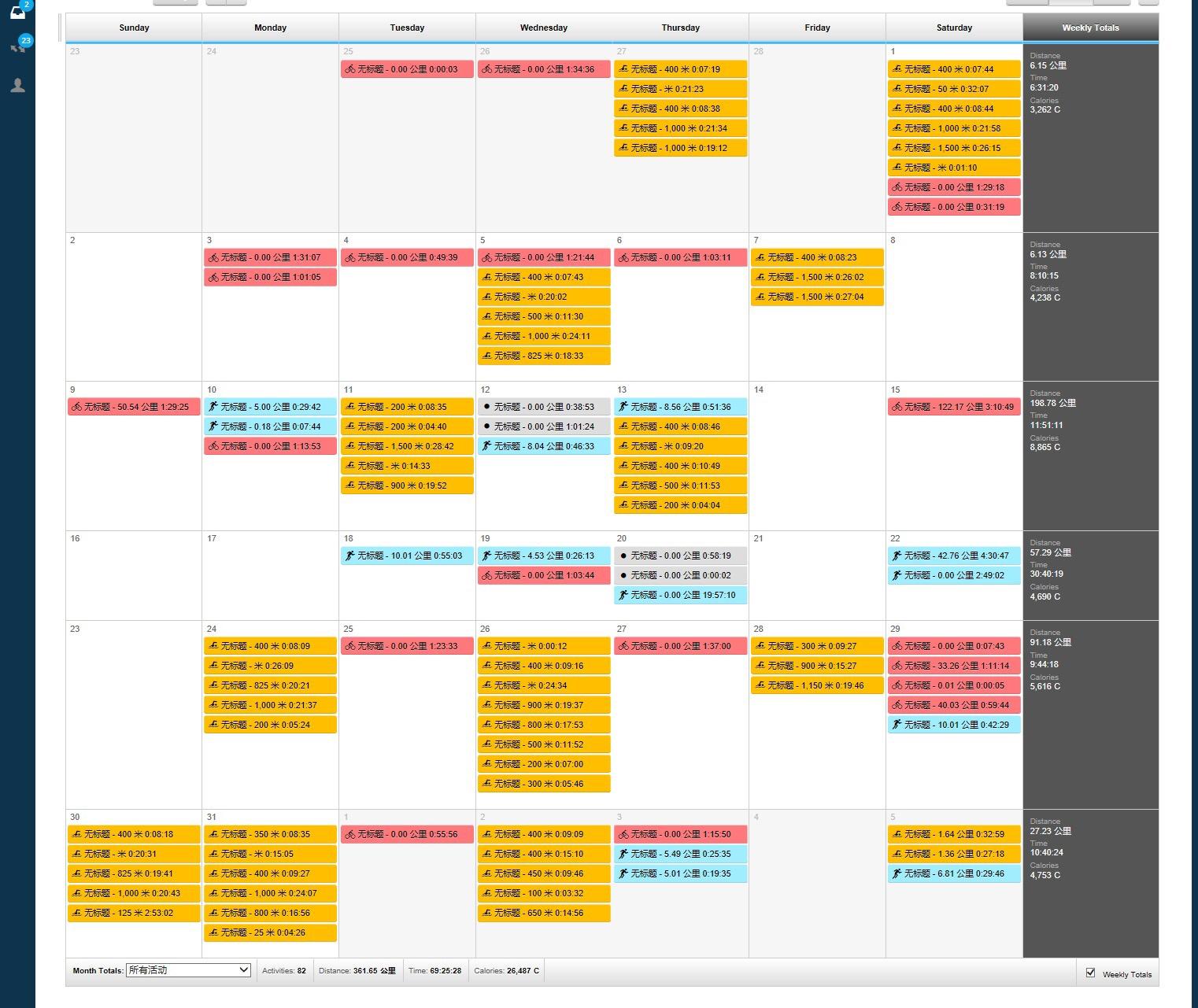The width and height of the screenshot is (1198, 1008).
Task: Click swimming icon on the 1.64 公里 activity
Action: (897, 834)
